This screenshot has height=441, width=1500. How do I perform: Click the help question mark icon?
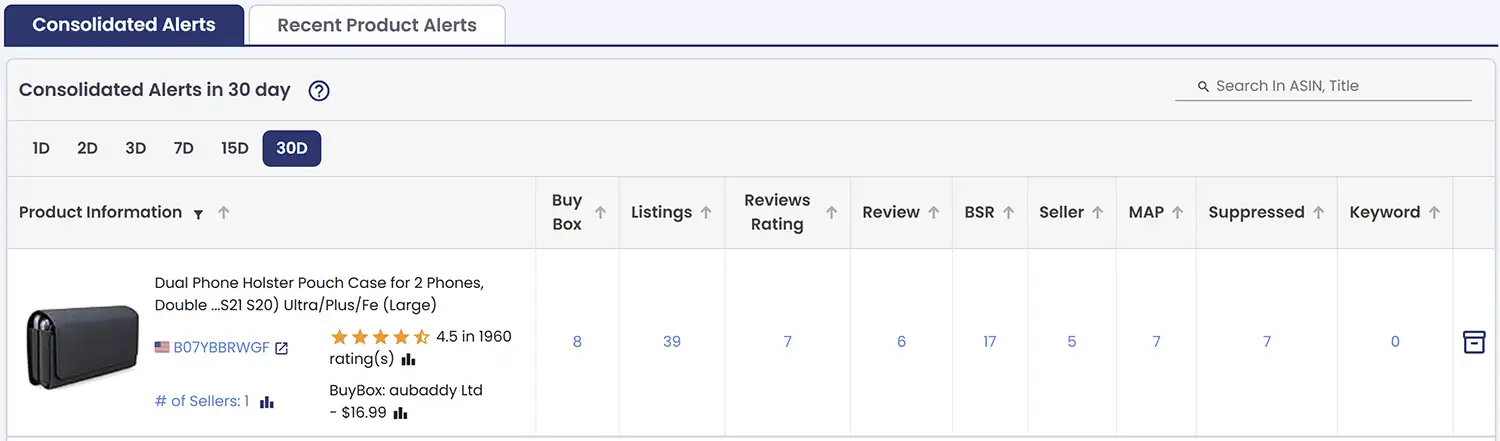(x=319, y=91)
